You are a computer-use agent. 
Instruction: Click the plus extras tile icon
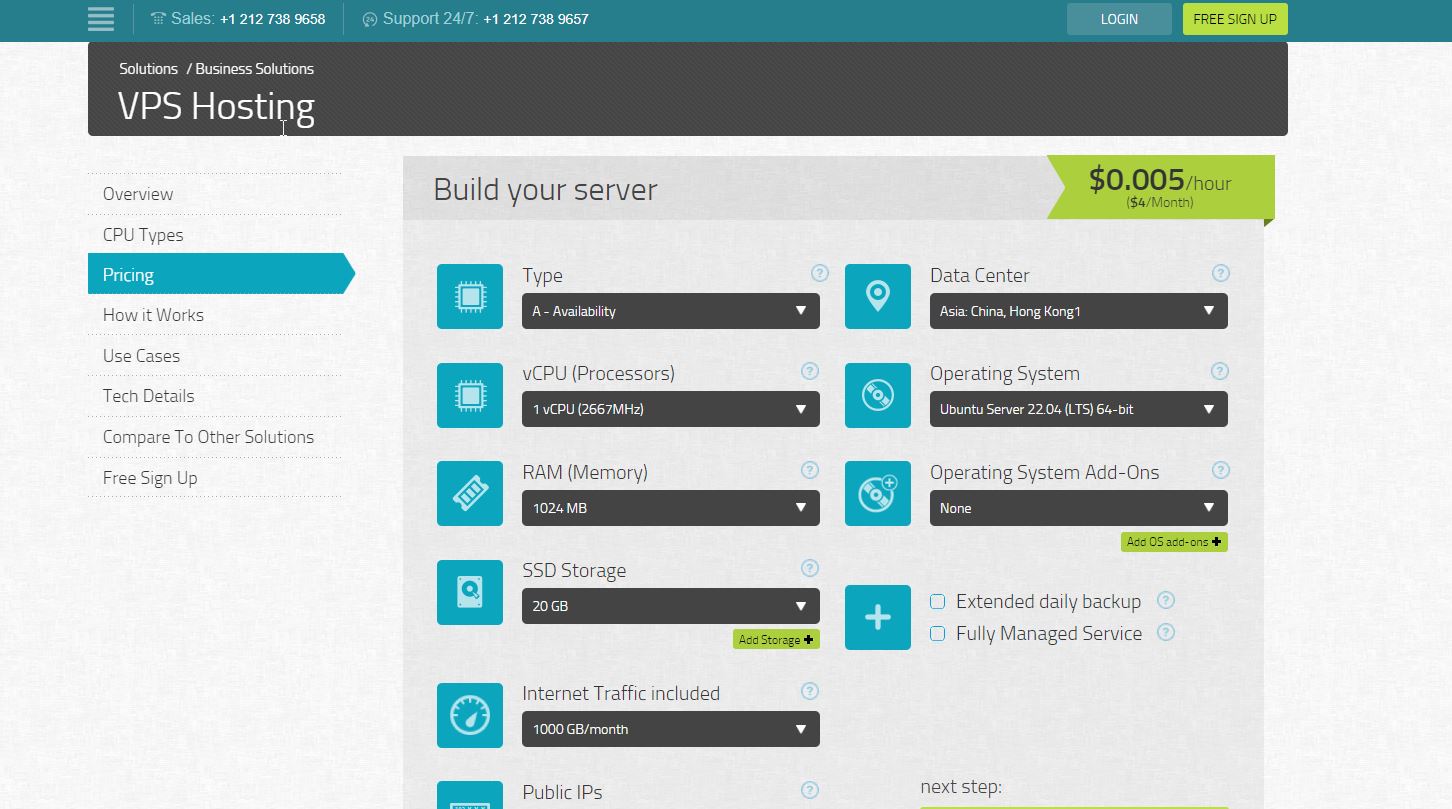pyautogui.click(x=878, y=617)
